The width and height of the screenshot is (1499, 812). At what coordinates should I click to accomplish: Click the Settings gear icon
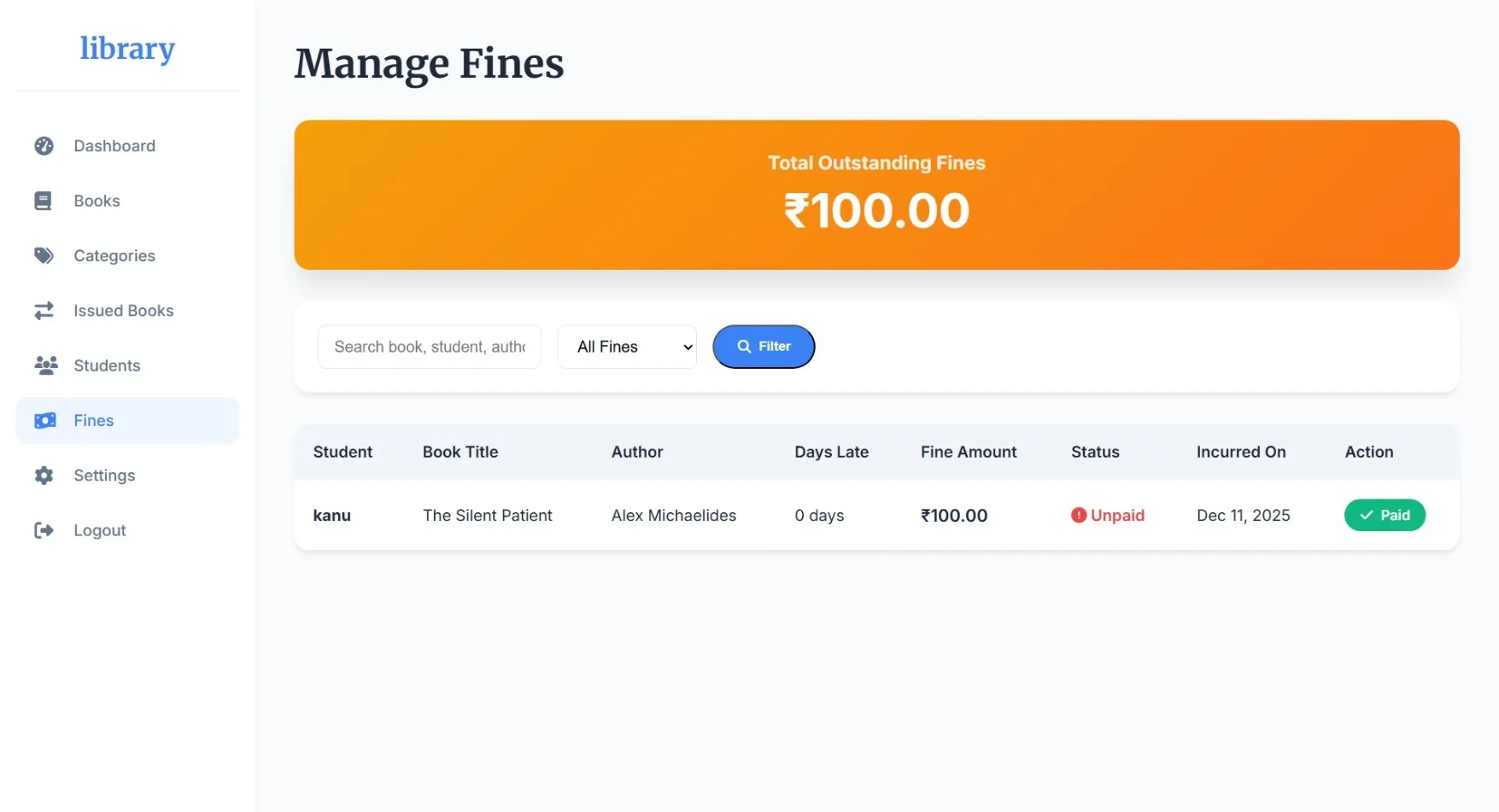[44, 476]
